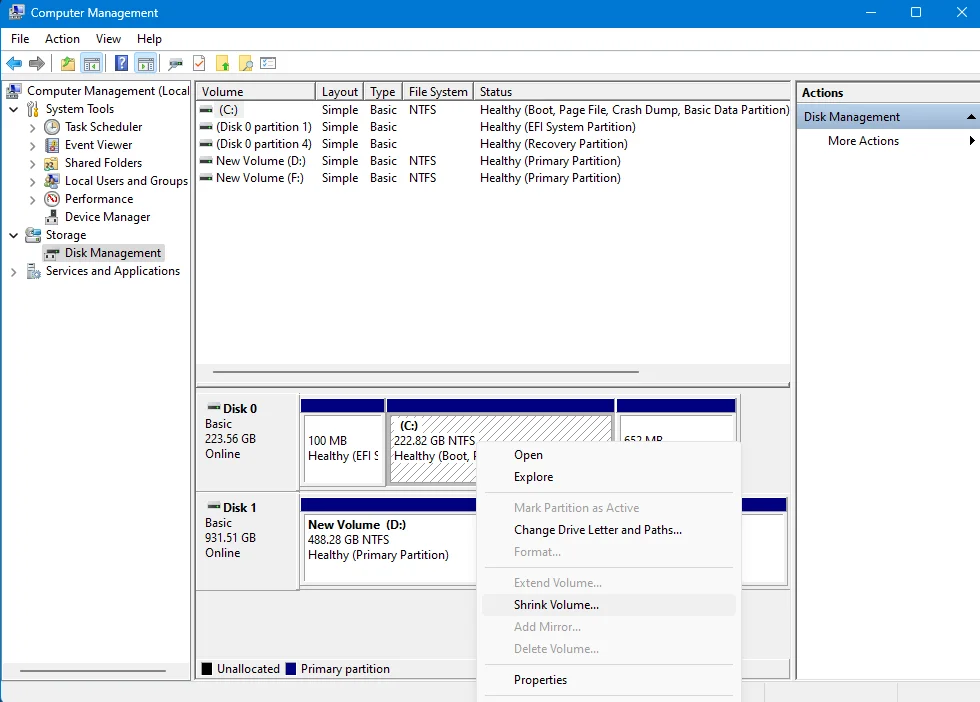Select the Disk 1 label box
Viewport: 980px width, 702px height.
pos(248,541)
